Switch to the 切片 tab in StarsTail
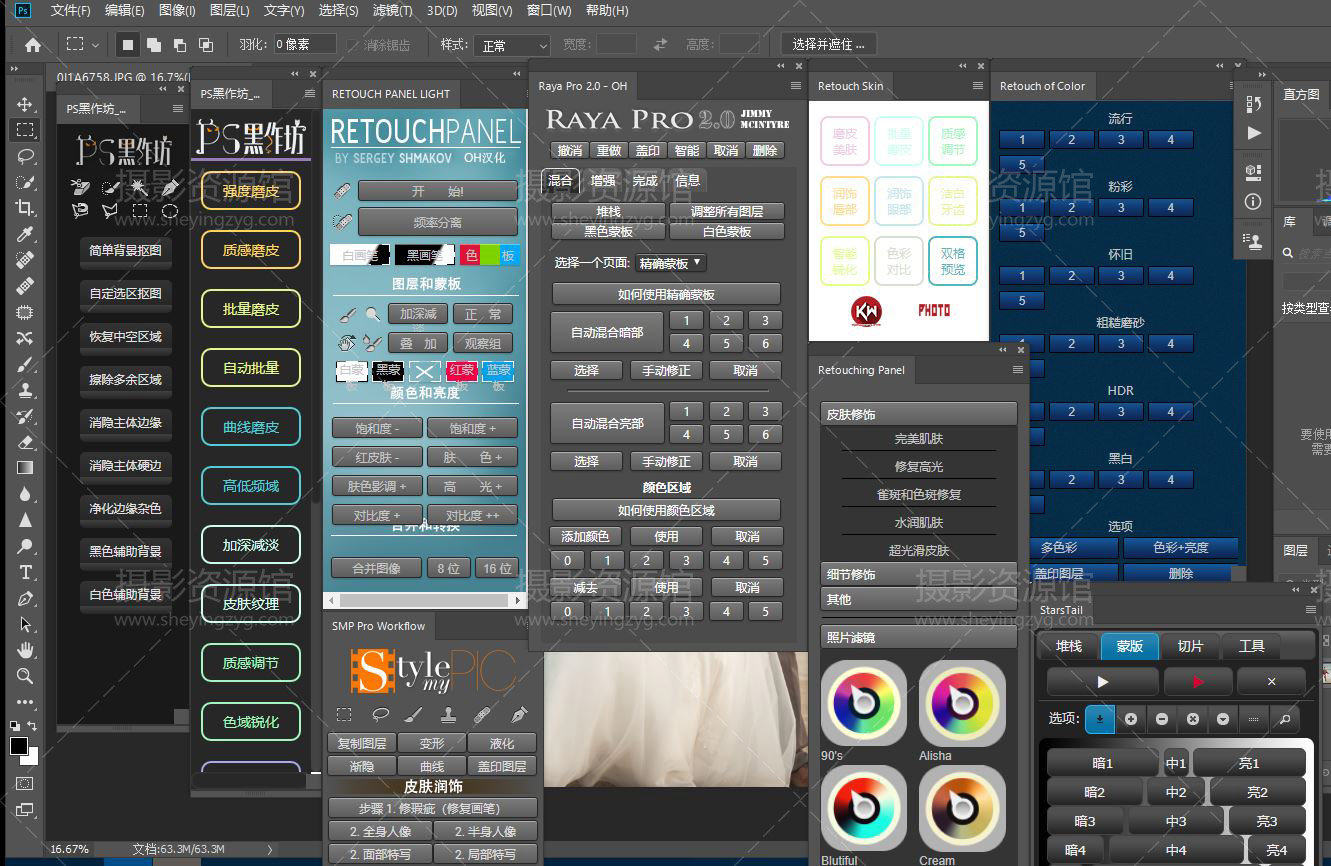 click(x=1190, y=646)
